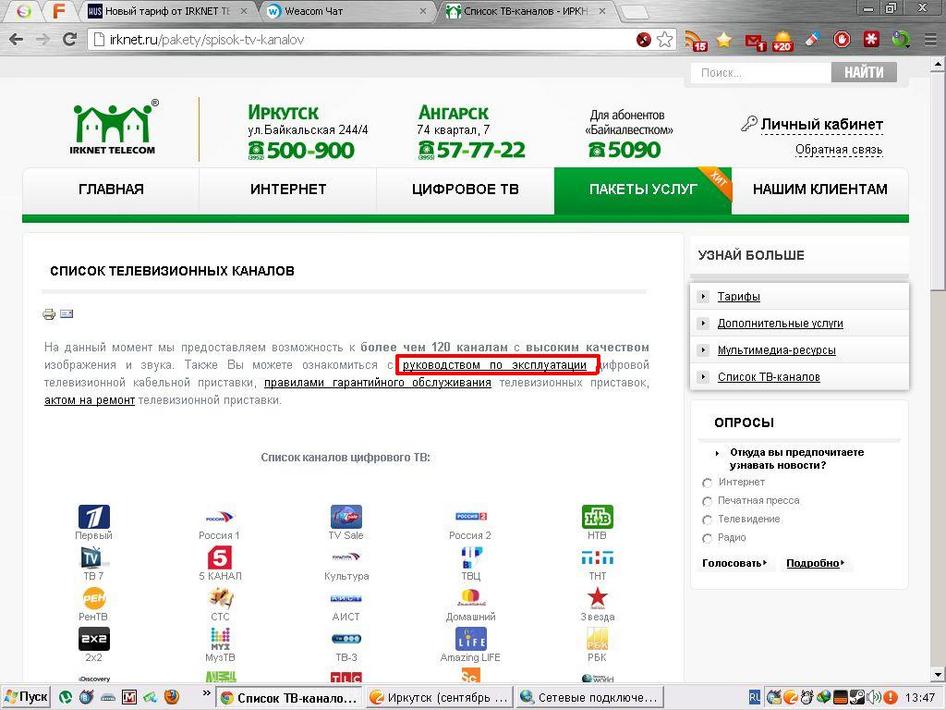Click the page scrollbar down arrow
Image resolution: width=946 pixels, height=710 pixels.
[938, 674]
